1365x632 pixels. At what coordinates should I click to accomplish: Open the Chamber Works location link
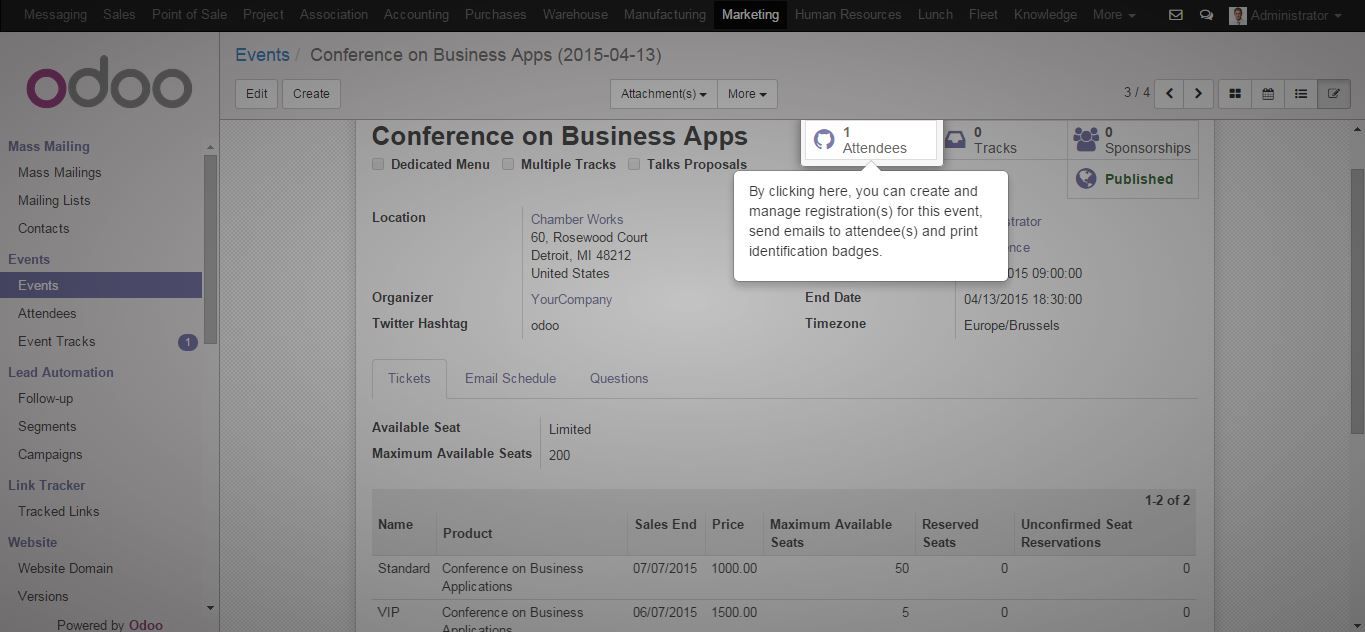[577, 220]
